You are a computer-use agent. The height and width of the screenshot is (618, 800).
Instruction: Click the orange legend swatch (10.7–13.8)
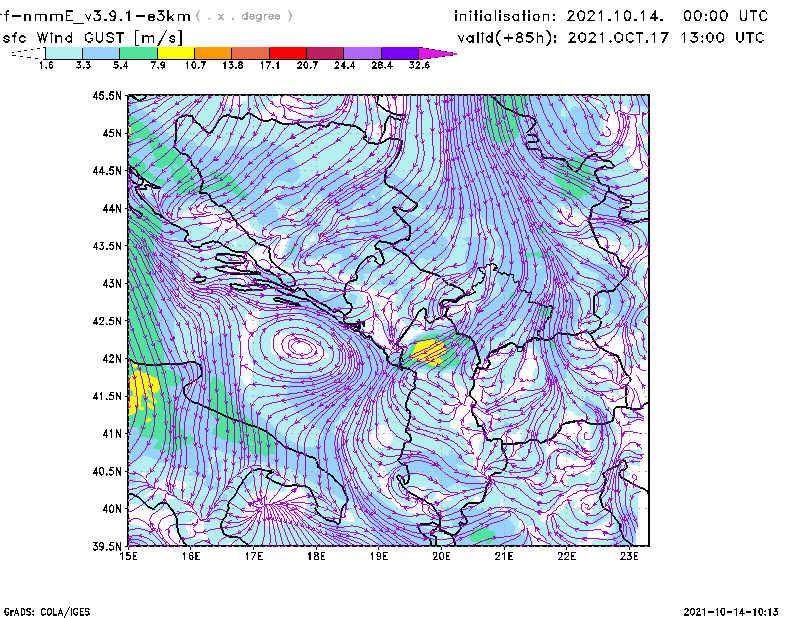(x=213, y=53)
